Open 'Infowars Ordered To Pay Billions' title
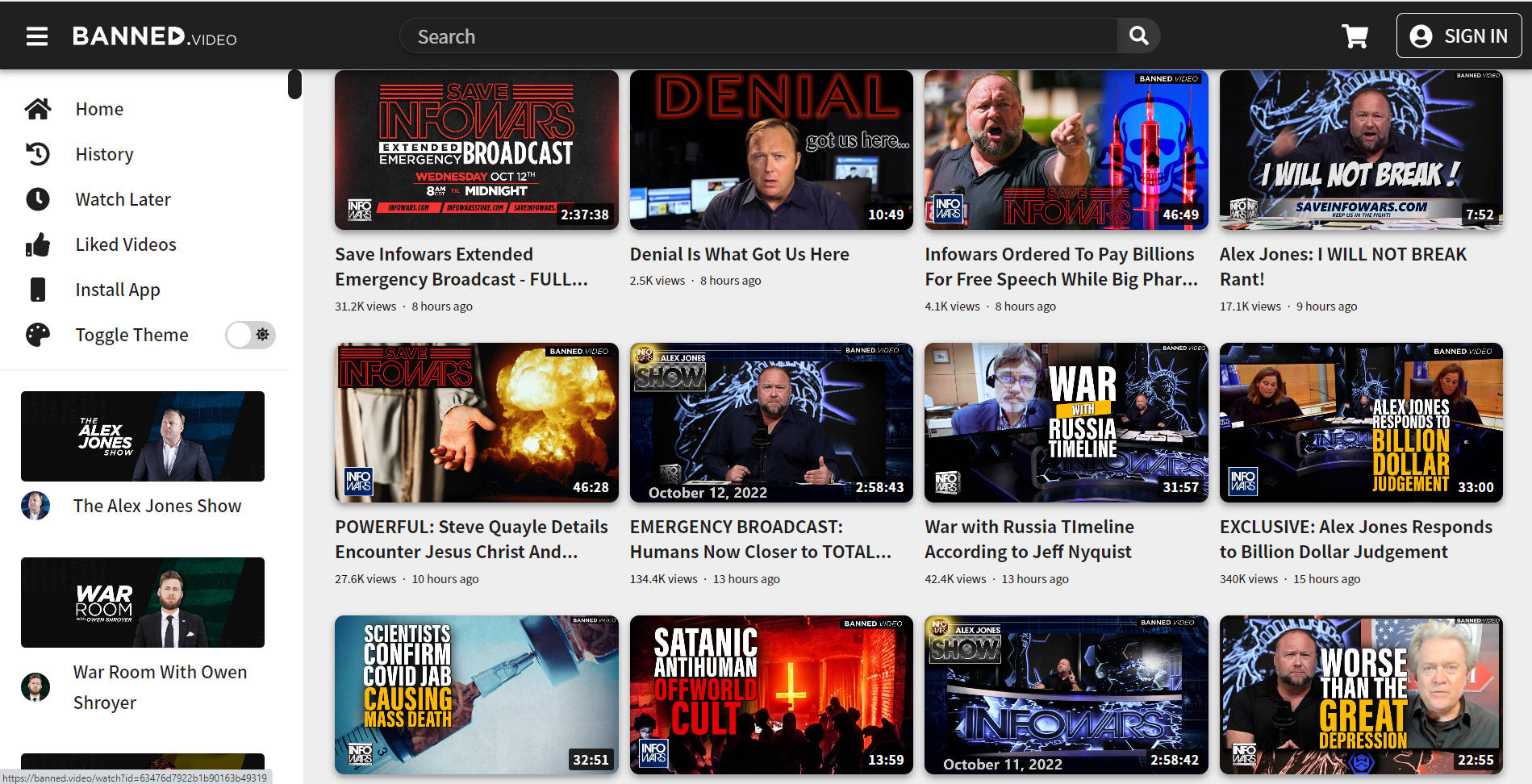Viewport: 1532px width, 784px height. (x=1061, y=267)
